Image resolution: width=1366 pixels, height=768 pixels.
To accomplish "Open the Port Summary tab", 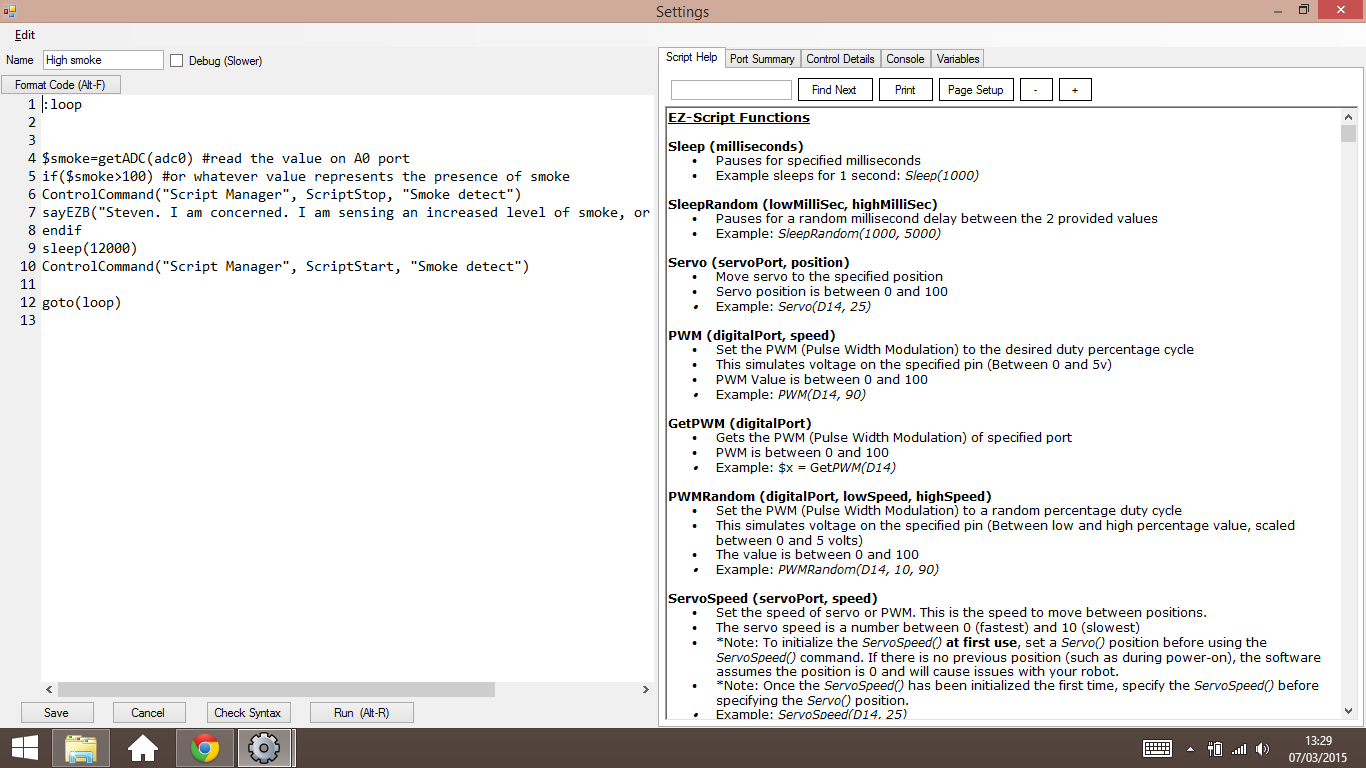I will 762,58.
